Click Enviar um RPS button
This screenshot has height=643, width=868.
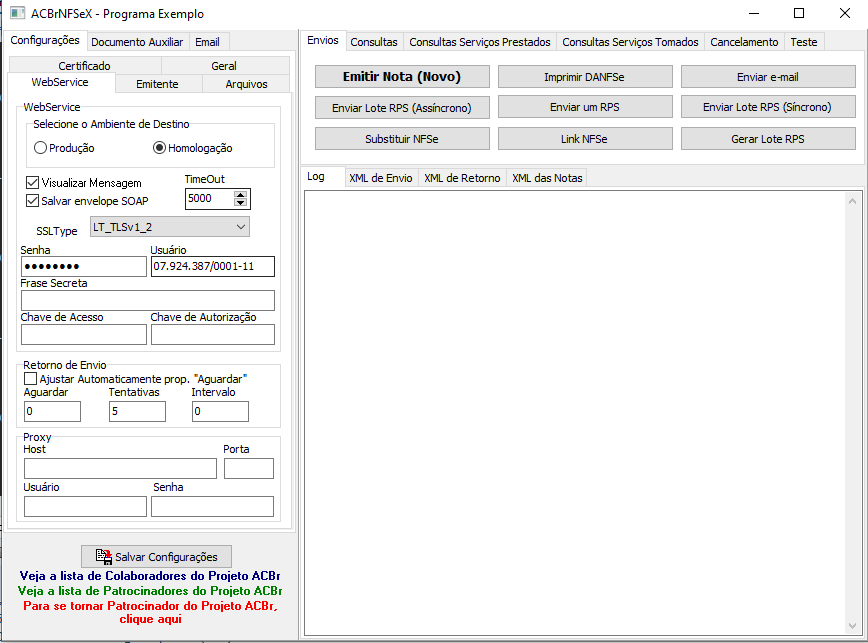[x=585, y=107]
